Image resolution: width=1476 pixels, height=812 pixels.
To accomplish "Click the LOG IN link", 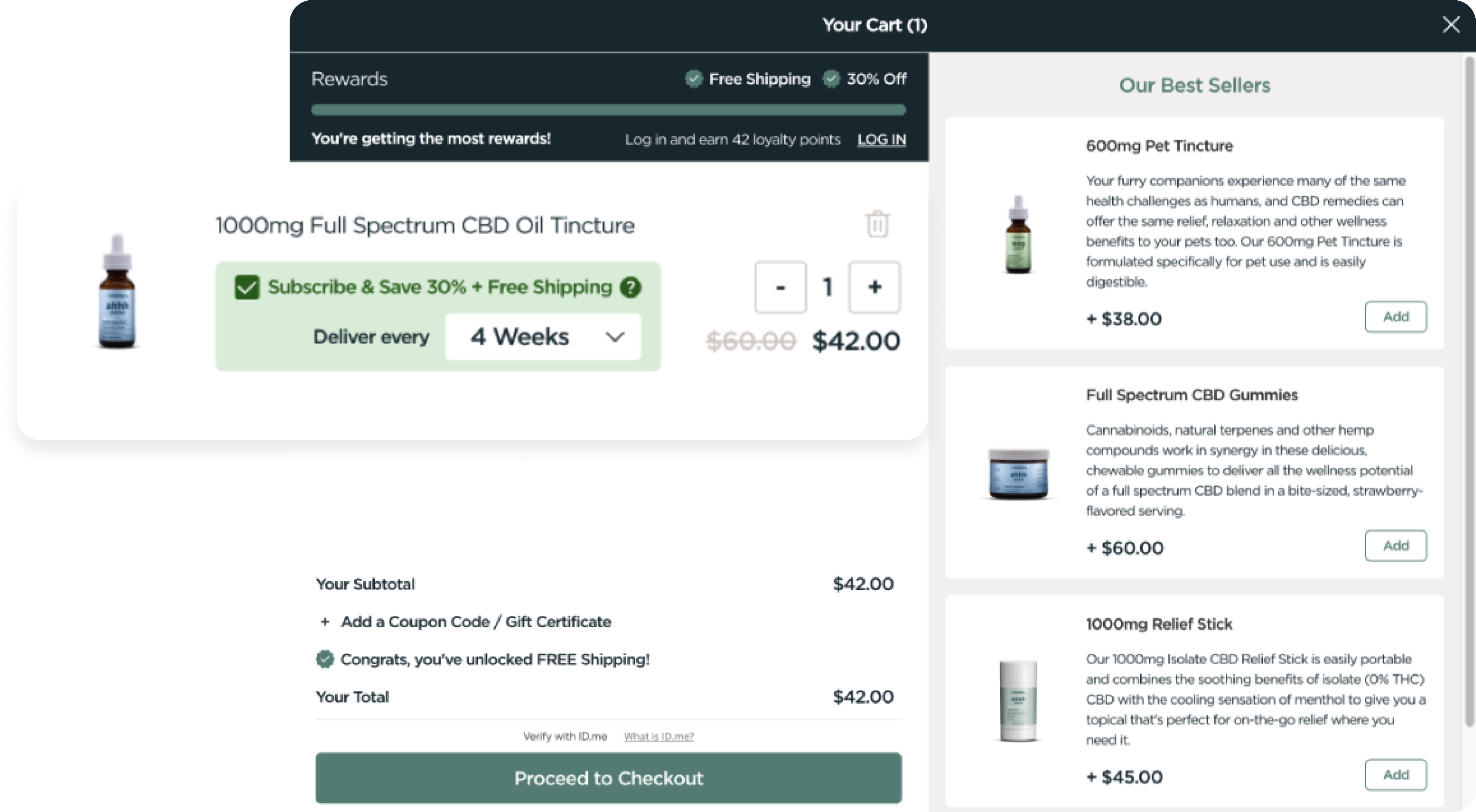I will [881, 139].
